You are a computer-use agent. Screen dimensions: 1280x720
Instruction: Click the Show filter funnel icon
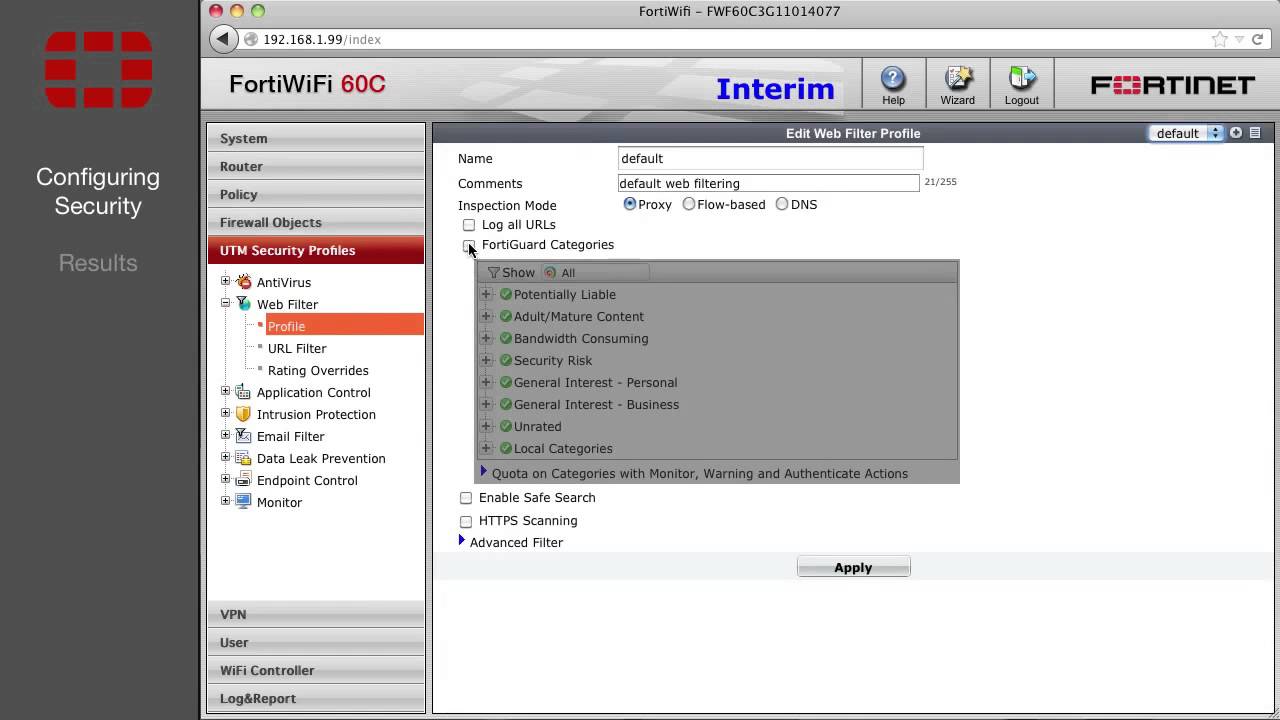click(493, 272)
